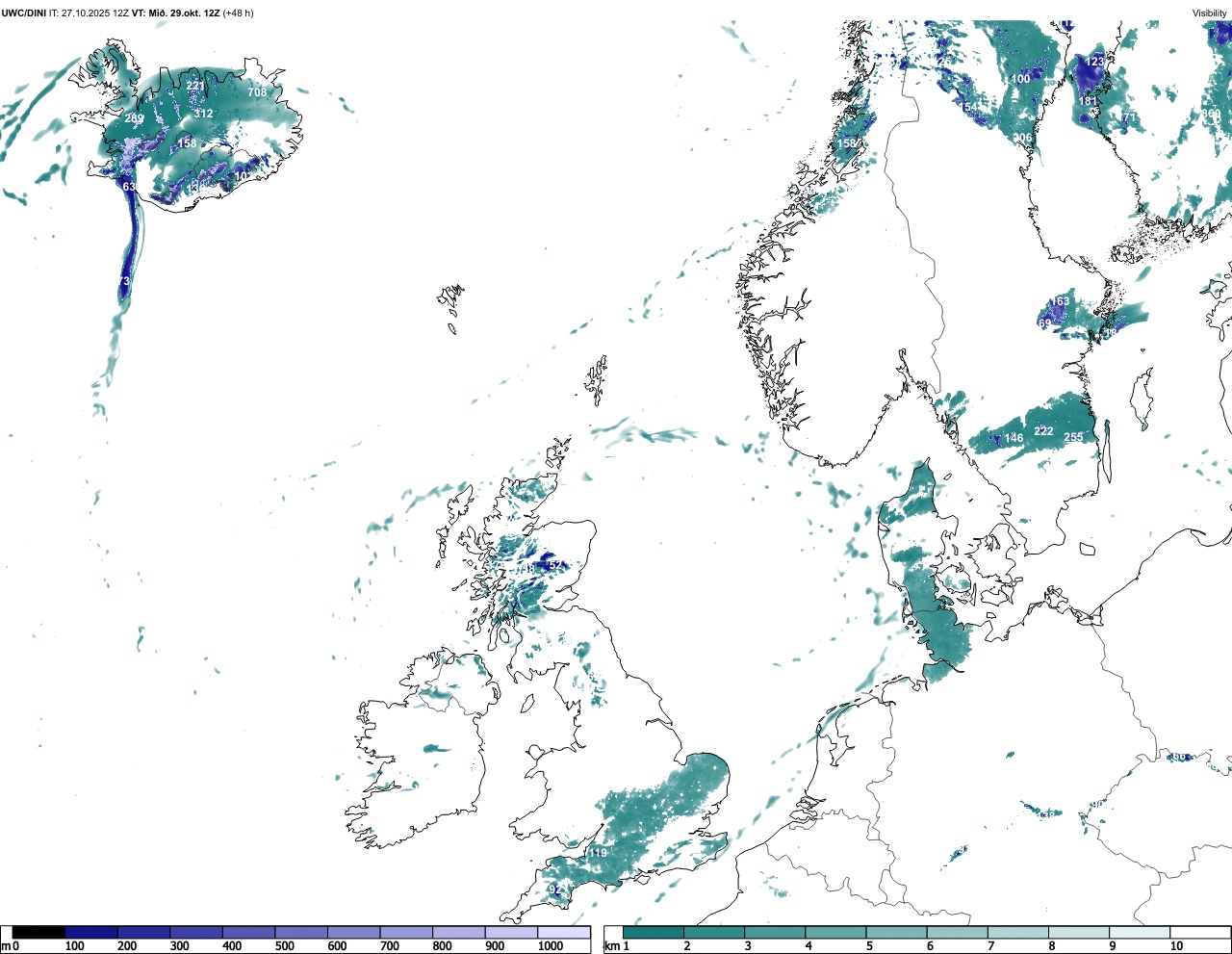1232x954 pixels.
Task: Click the 200–300 m legend color swatch
Action: coord(143,932)
